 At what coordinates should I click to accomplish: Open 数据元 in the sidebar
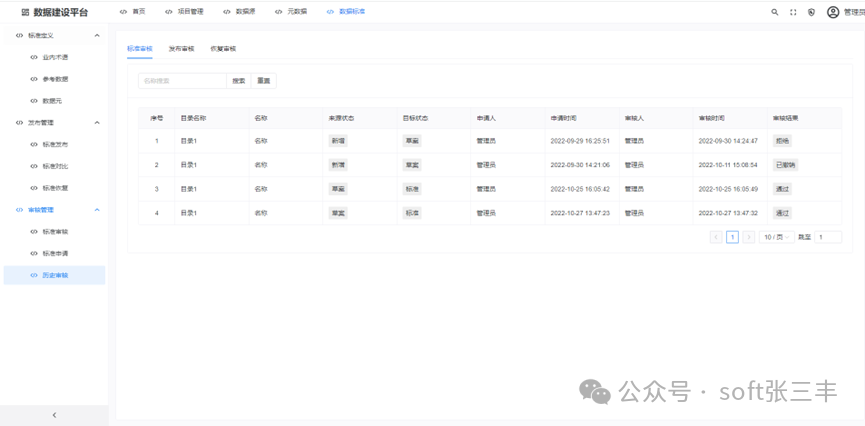(54, 101)
